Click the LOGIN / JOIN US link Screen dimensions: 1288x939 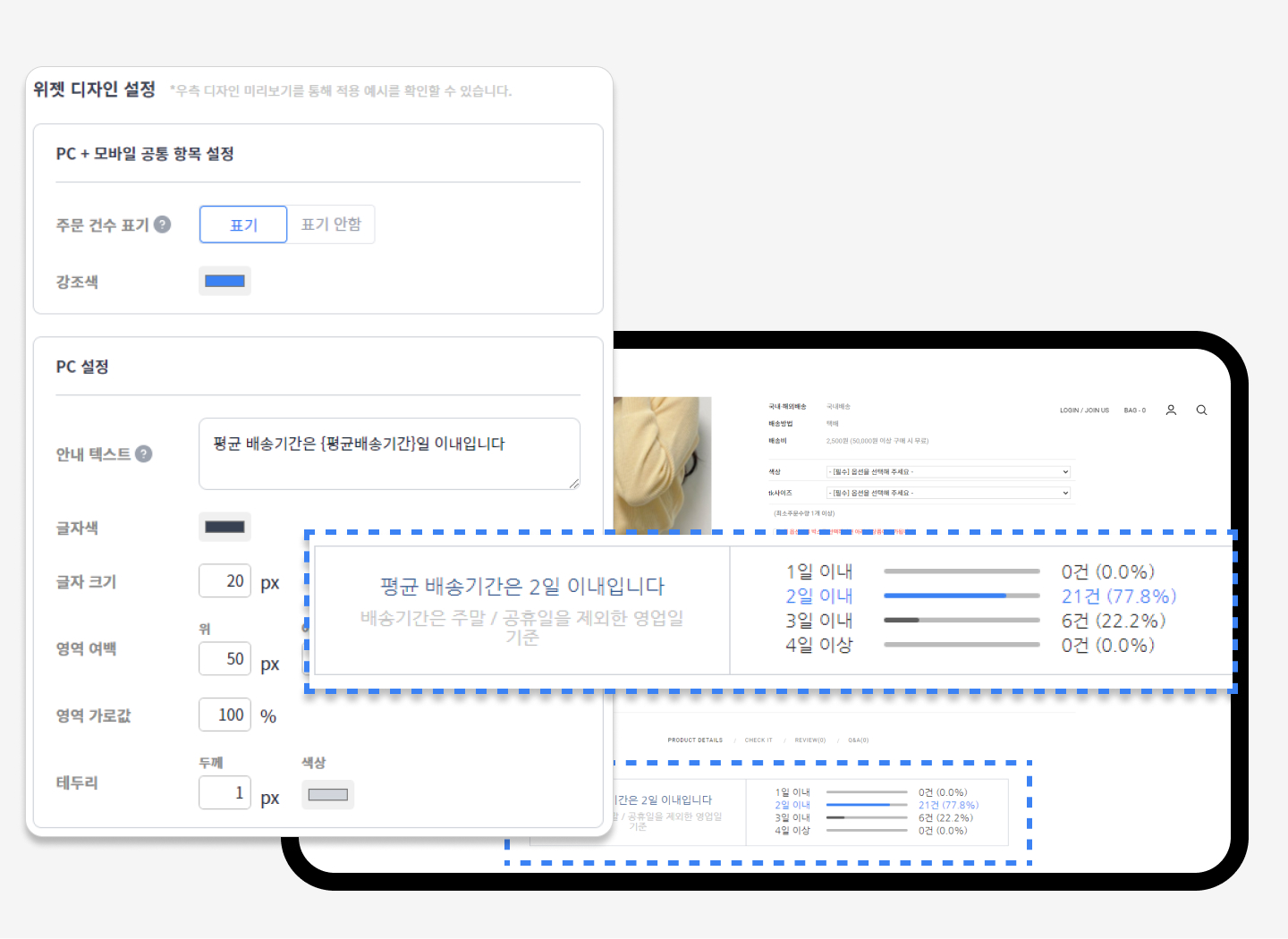pyautogui.click(x=1084, y=410)
